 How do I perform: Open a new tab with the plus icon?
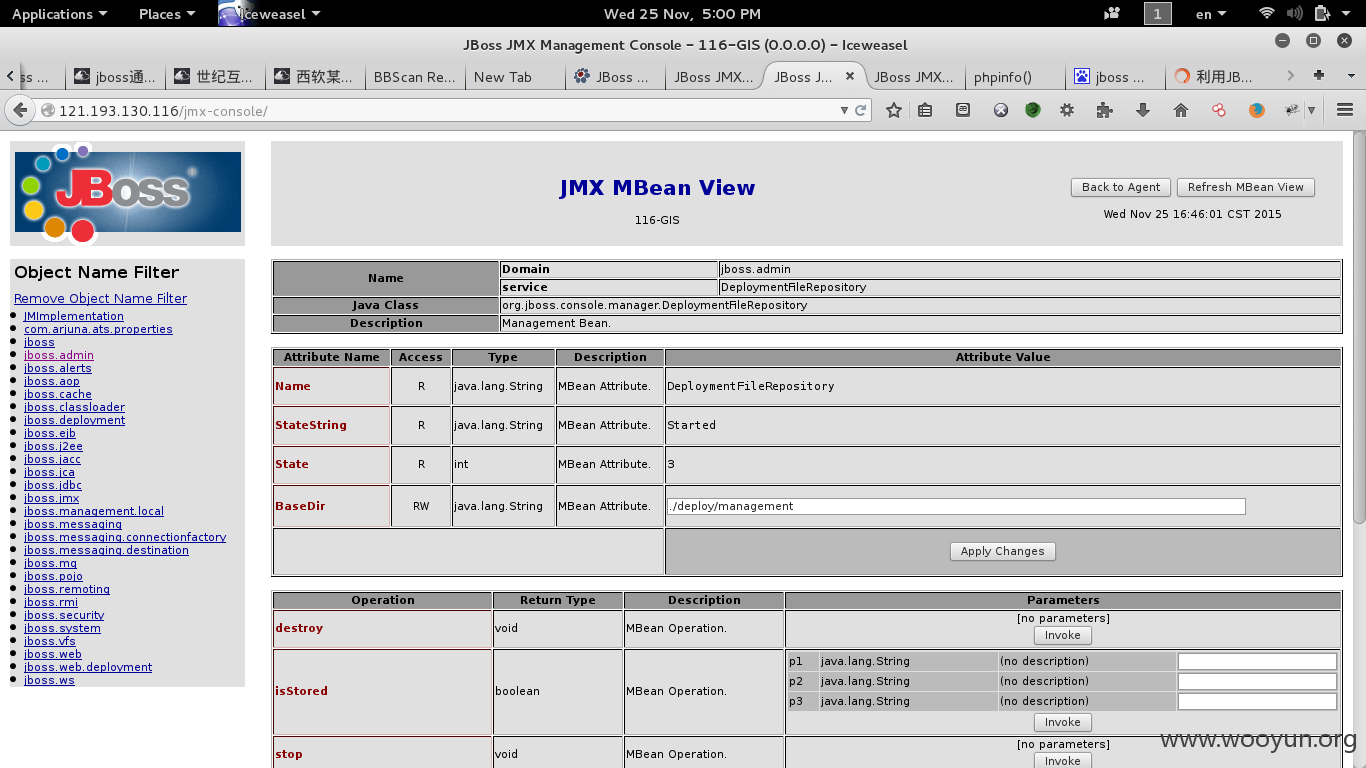click(x=1319, y=75)
